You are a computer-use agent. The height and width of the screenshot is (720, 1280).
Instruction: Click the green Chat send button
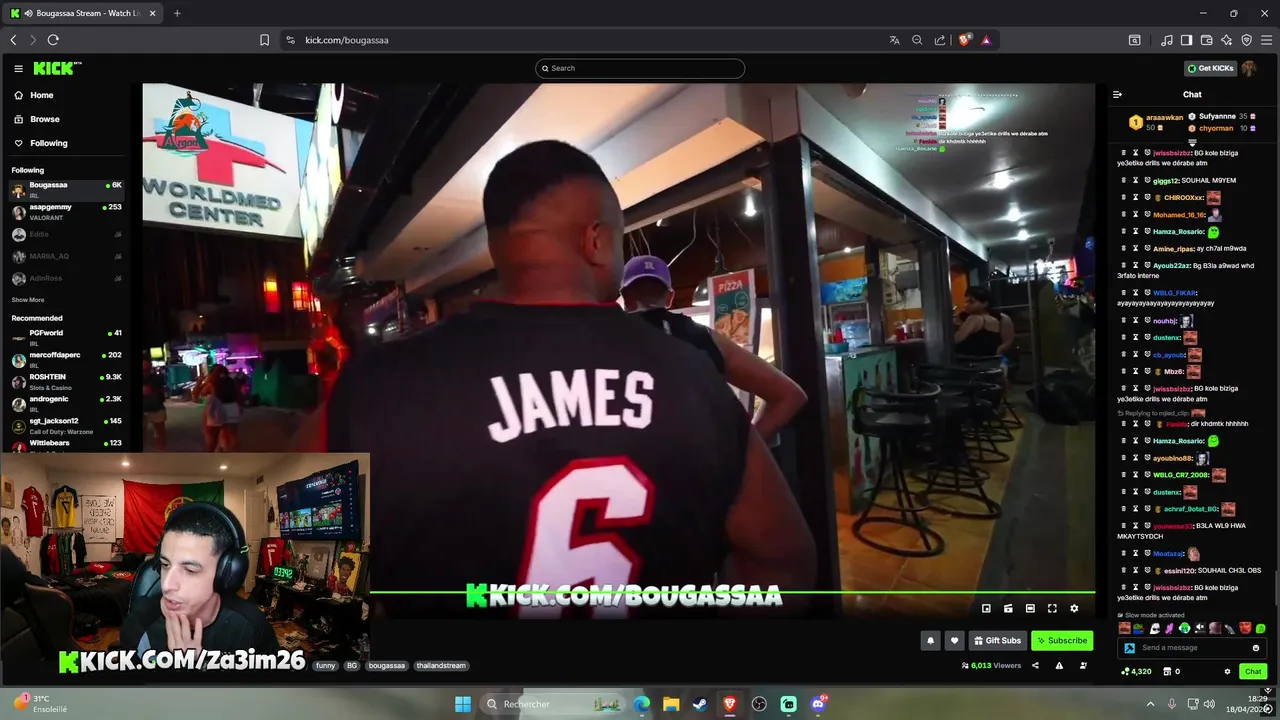coord(1253,671)
